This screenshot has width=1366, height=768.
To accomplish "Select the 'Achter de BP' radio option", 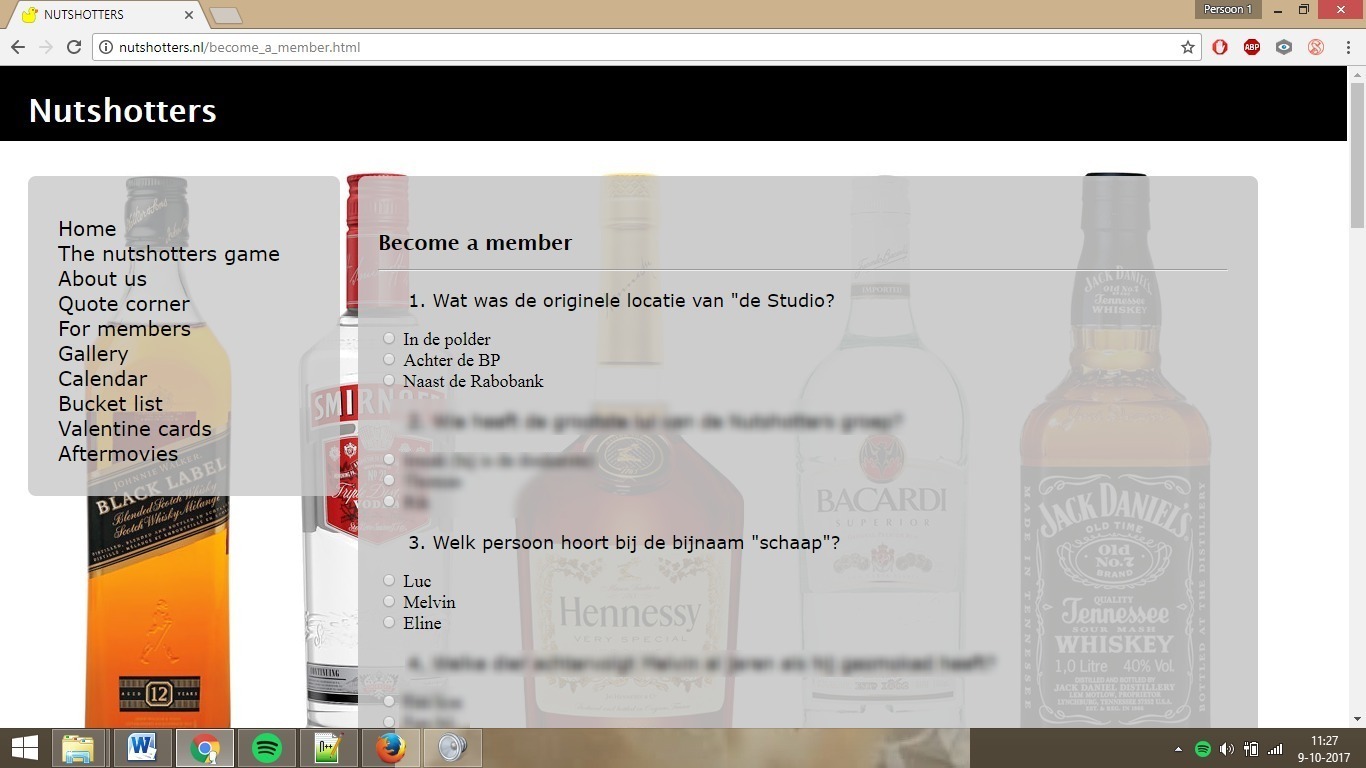I will [x=389, y=359].
